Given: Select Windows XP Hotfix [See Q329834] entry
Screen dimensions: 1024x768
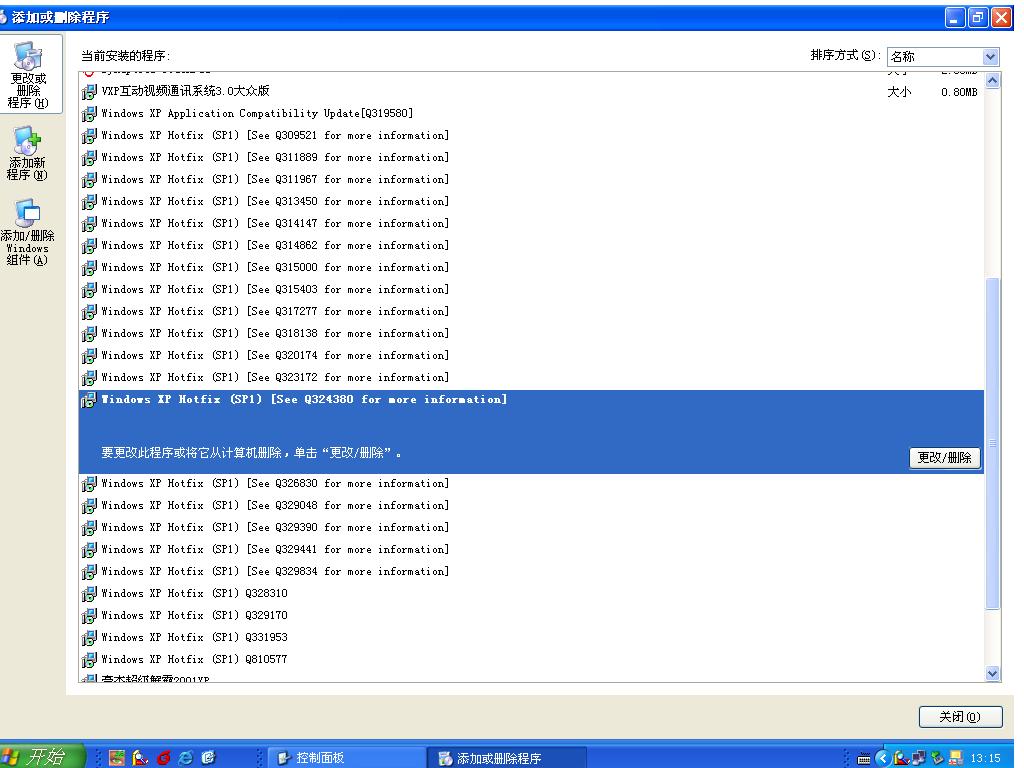Looking at the screenshot, I should point(531,571).
